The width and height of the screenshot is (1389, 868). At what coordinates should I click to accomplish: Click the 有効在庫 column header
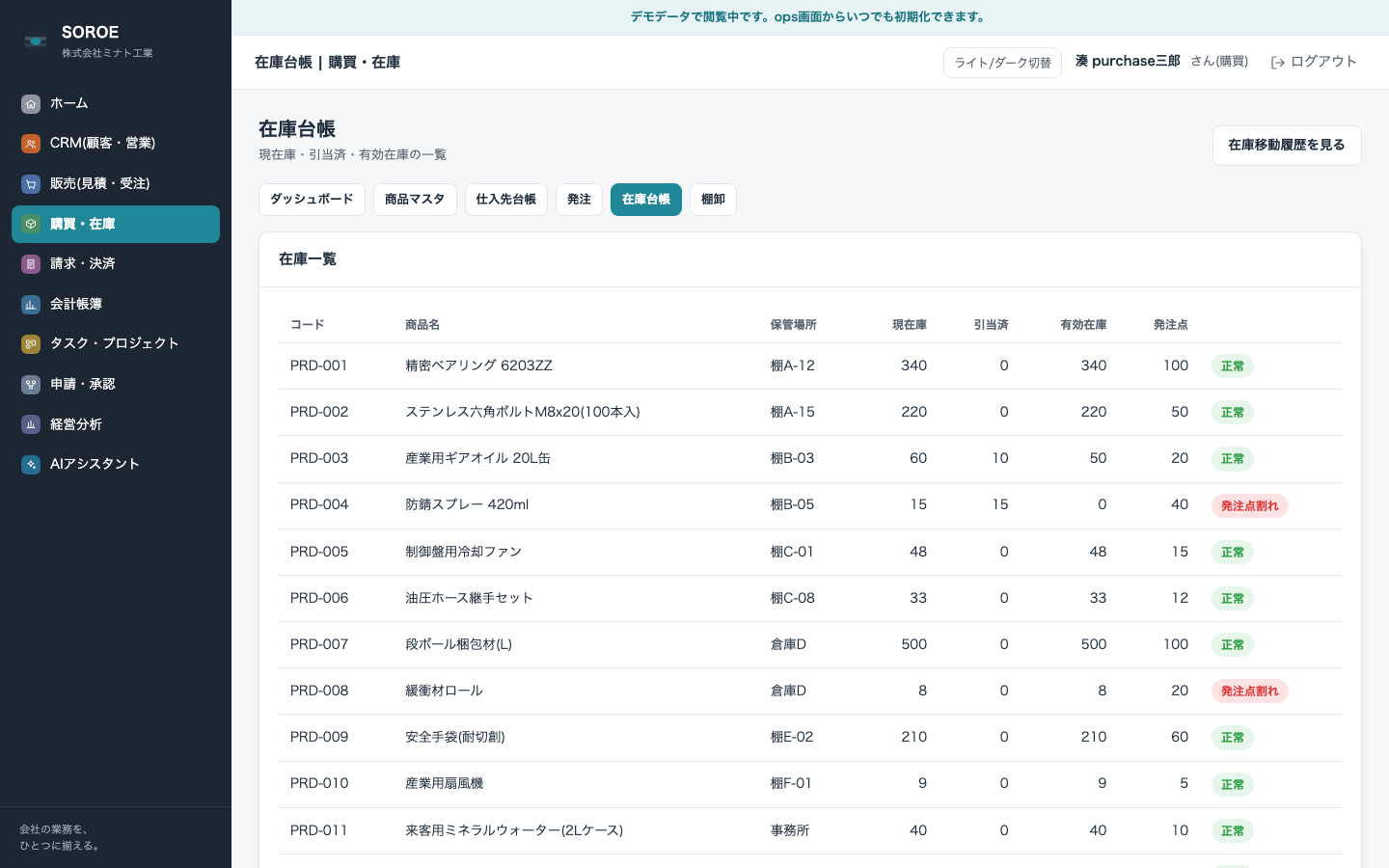coord(1083,325)
